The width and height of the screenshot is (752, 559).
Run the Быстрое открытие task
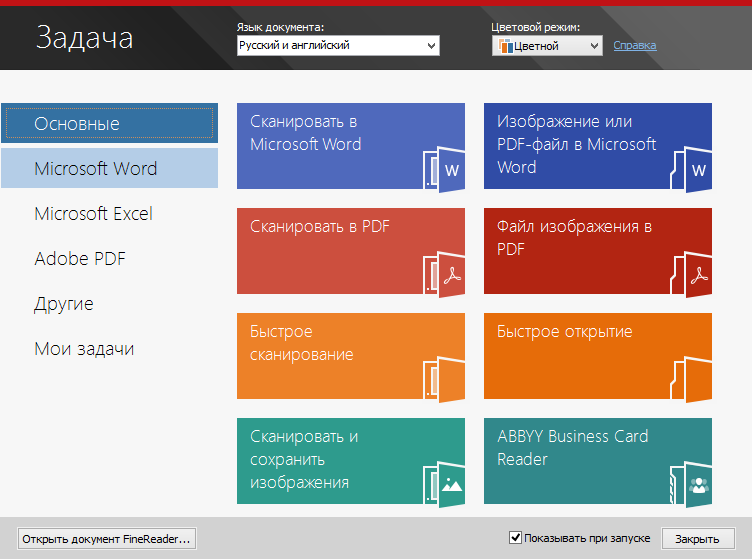tap(598, 356)
